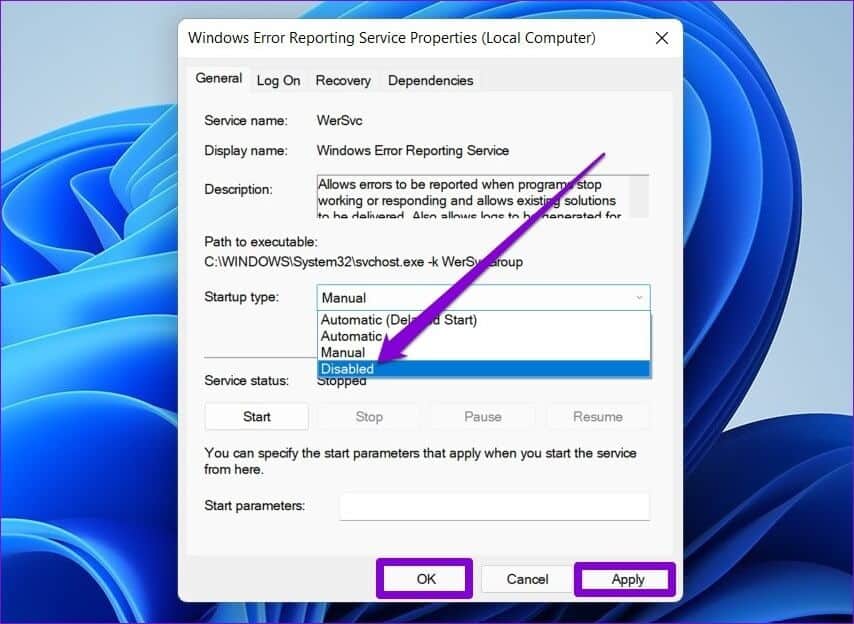Close the Service Properties dialog
Viewport: 854px width, 624px height.
pyautogui.click(x=662, y=38)
